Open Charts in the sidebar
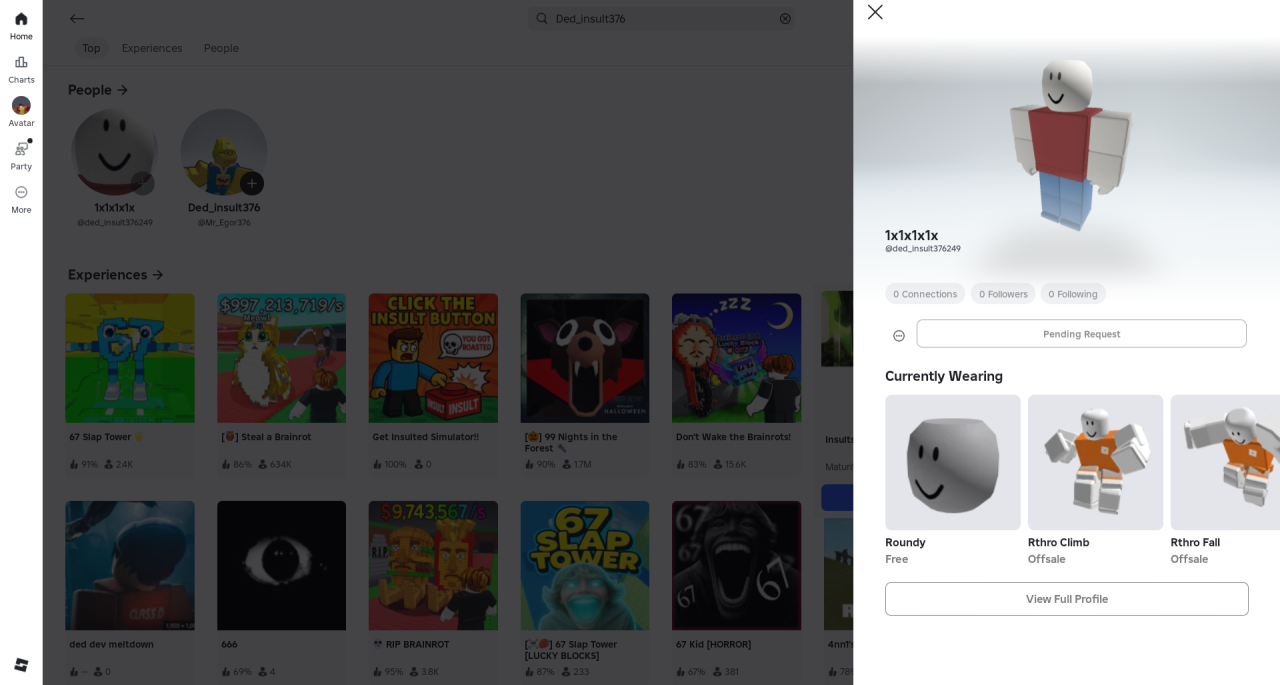Viewport: 1280px width, 685px height. pos(21,68)
